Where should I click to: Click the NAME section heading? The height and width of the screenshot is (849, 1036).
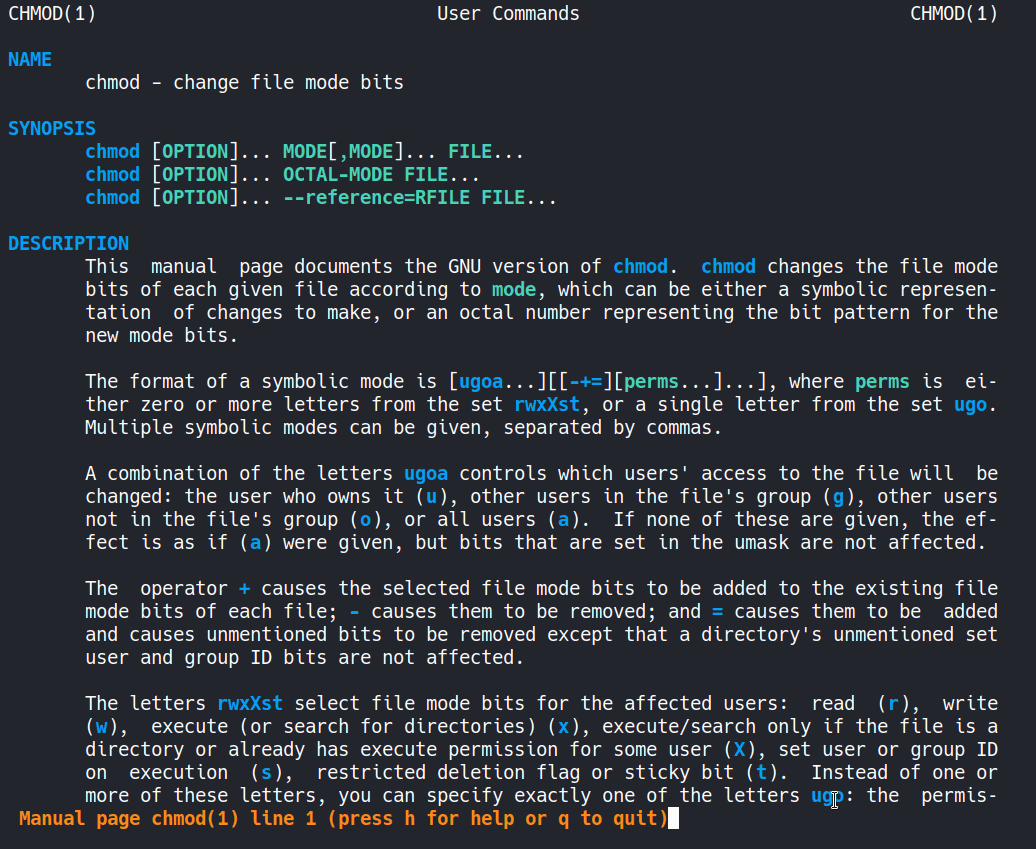click(x=30, y=59)
